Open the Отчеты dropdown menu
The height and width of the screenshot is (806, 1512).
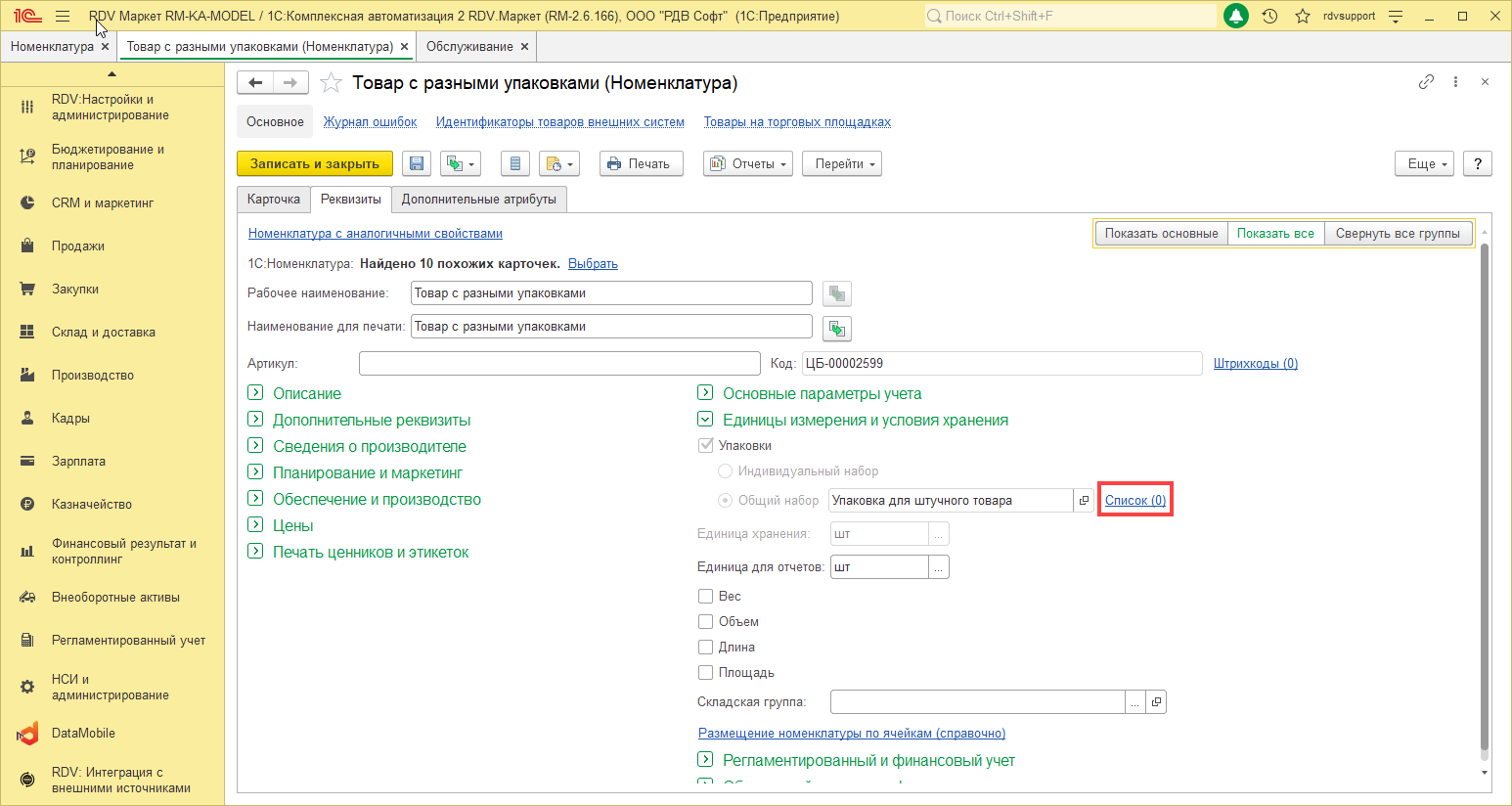click(x=748, y=164)
